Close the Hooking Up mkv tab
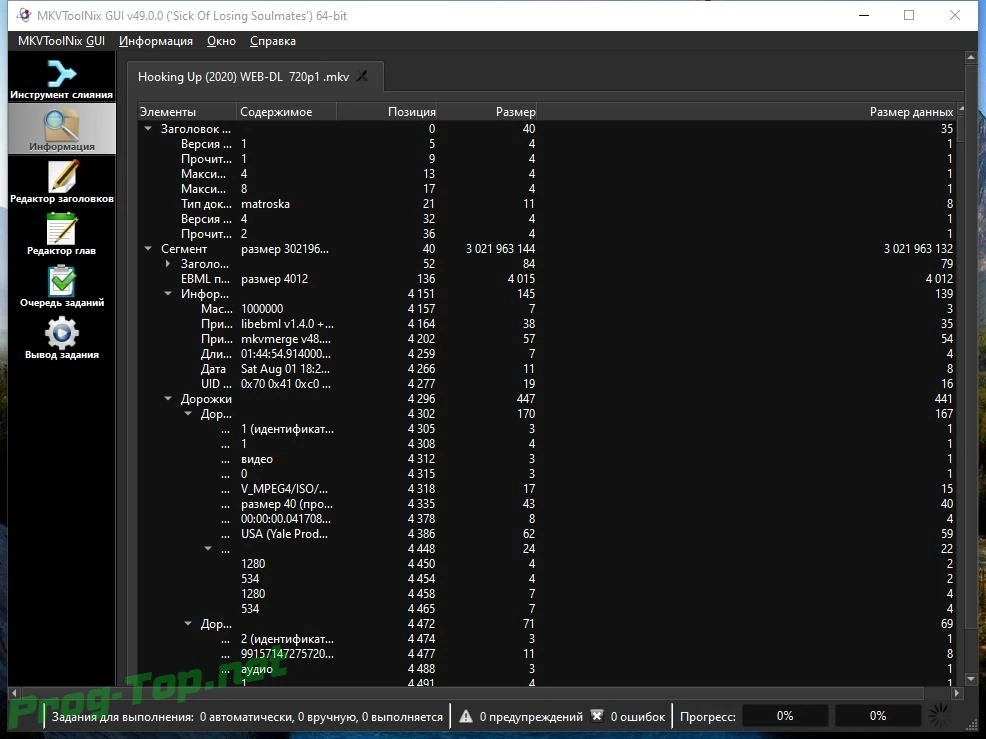This screenshot has width=986, height=739. point(363,76)
